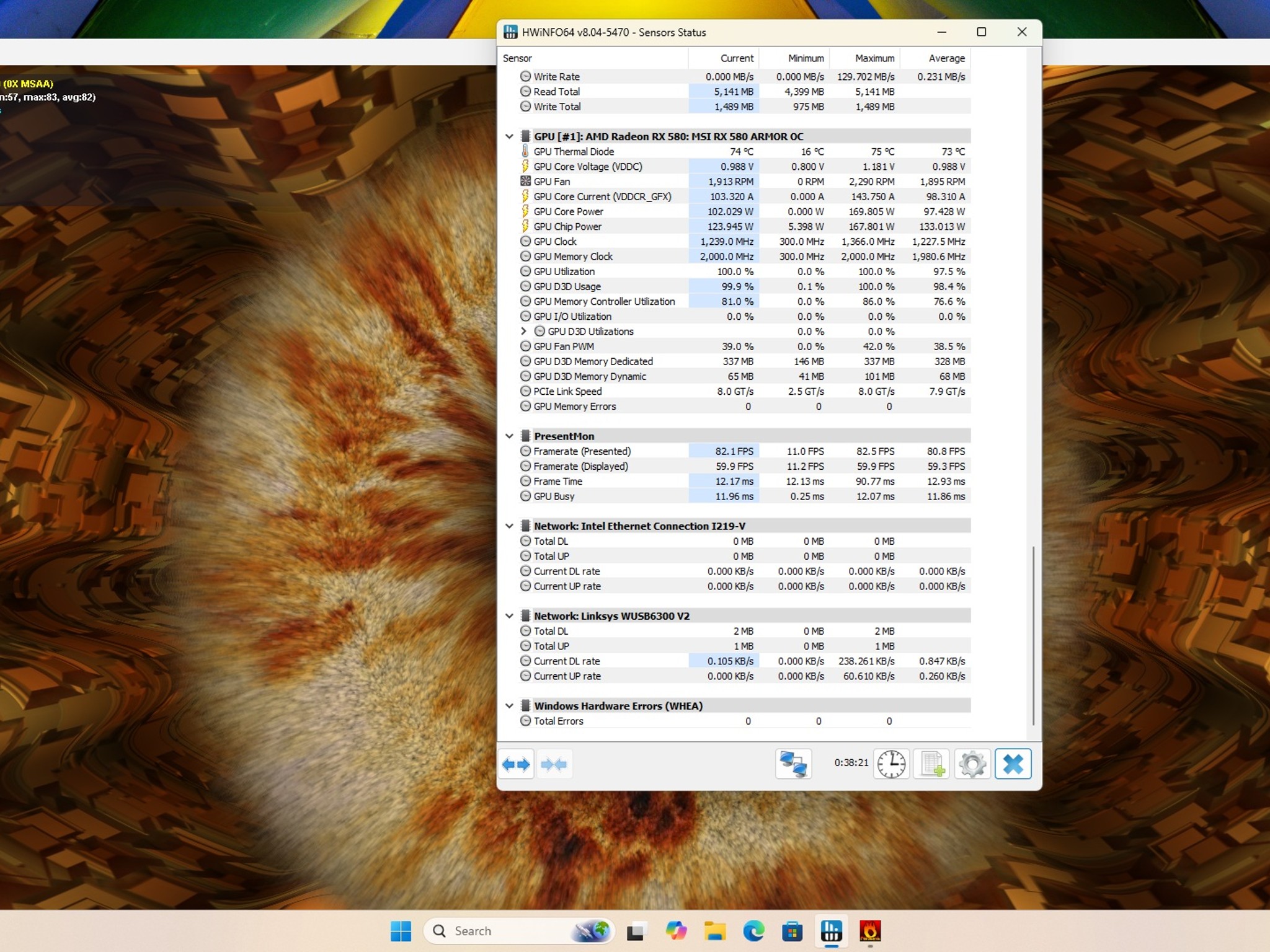Click the GPU Fan sensor icon
The width and height of the screenshot is (1270, 952).
pyautogui.click(x=525, y=181)
